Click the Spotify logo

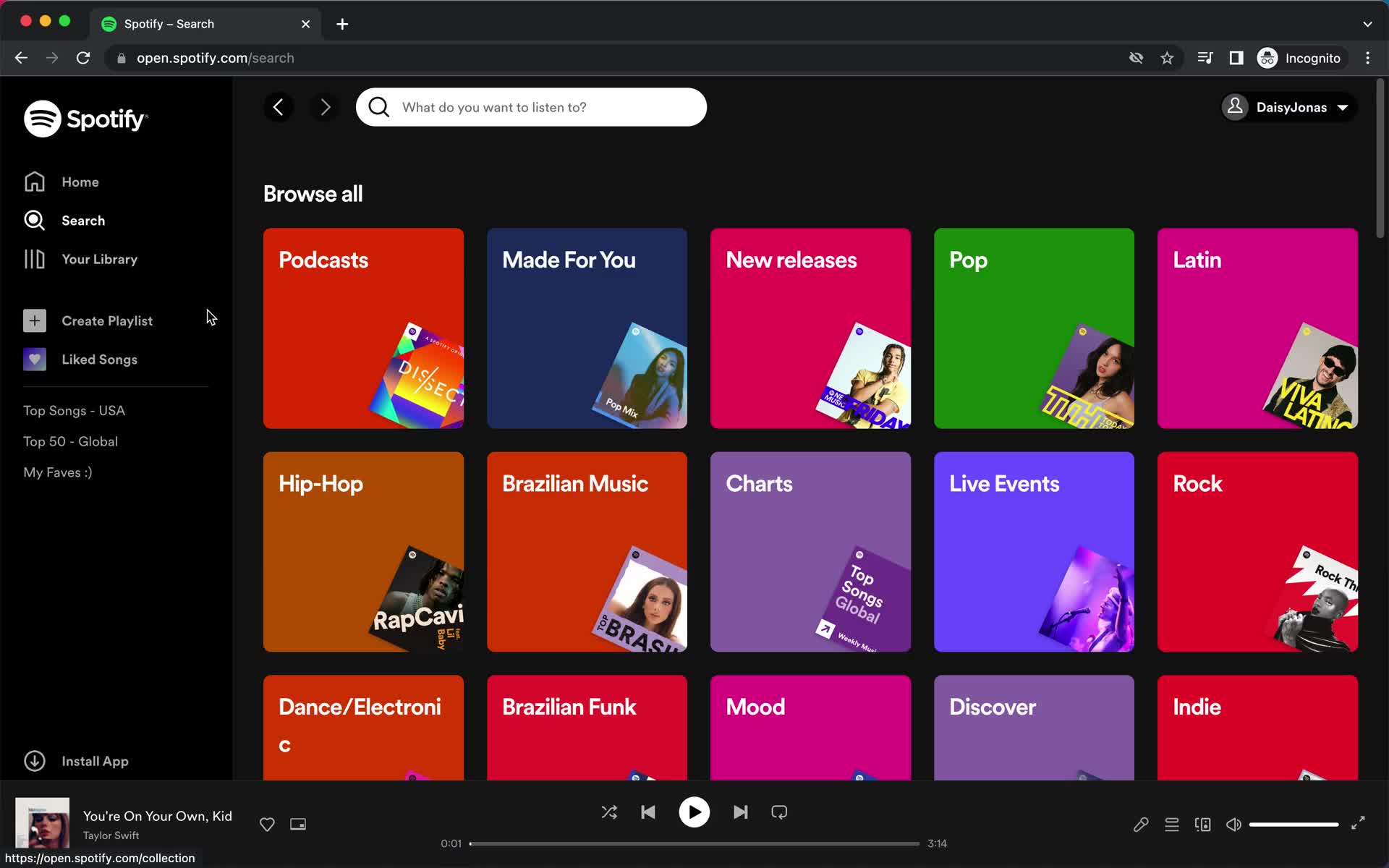[85, 119]
